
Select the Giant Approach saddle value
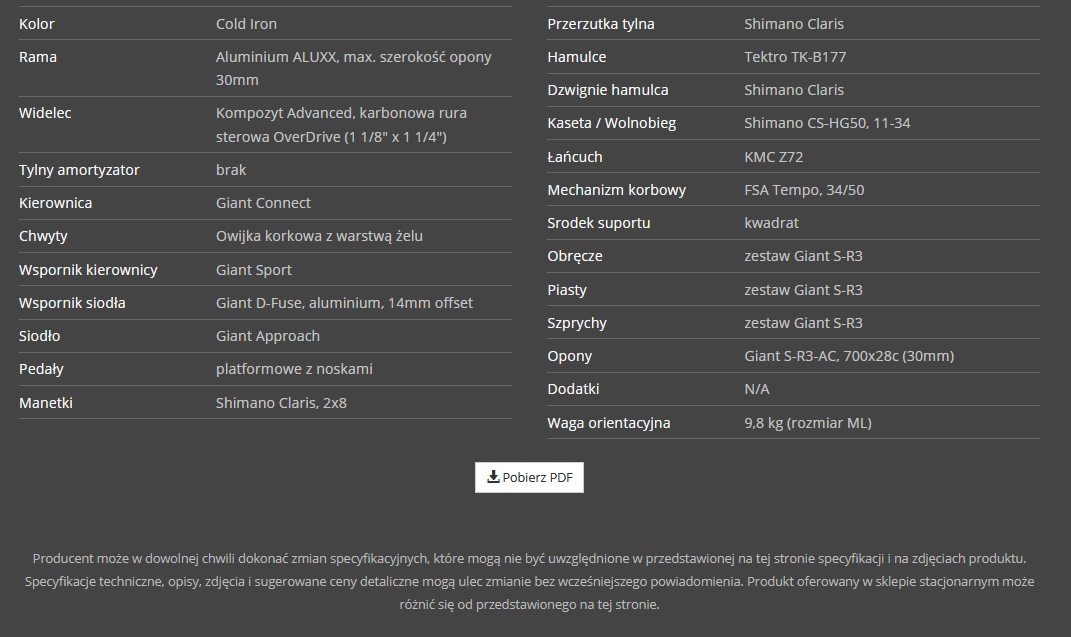tap(268, 336)
